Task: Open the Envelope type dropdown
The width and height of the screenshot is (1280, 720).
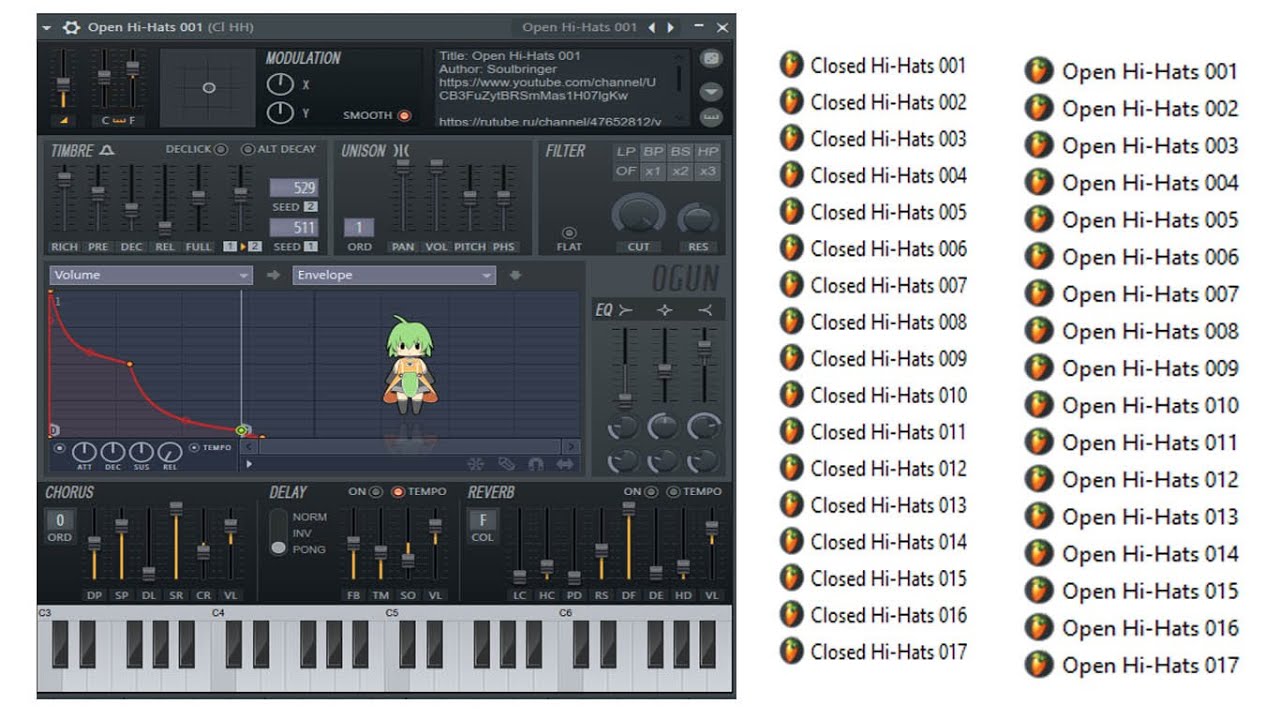Action: coord(394,275)
